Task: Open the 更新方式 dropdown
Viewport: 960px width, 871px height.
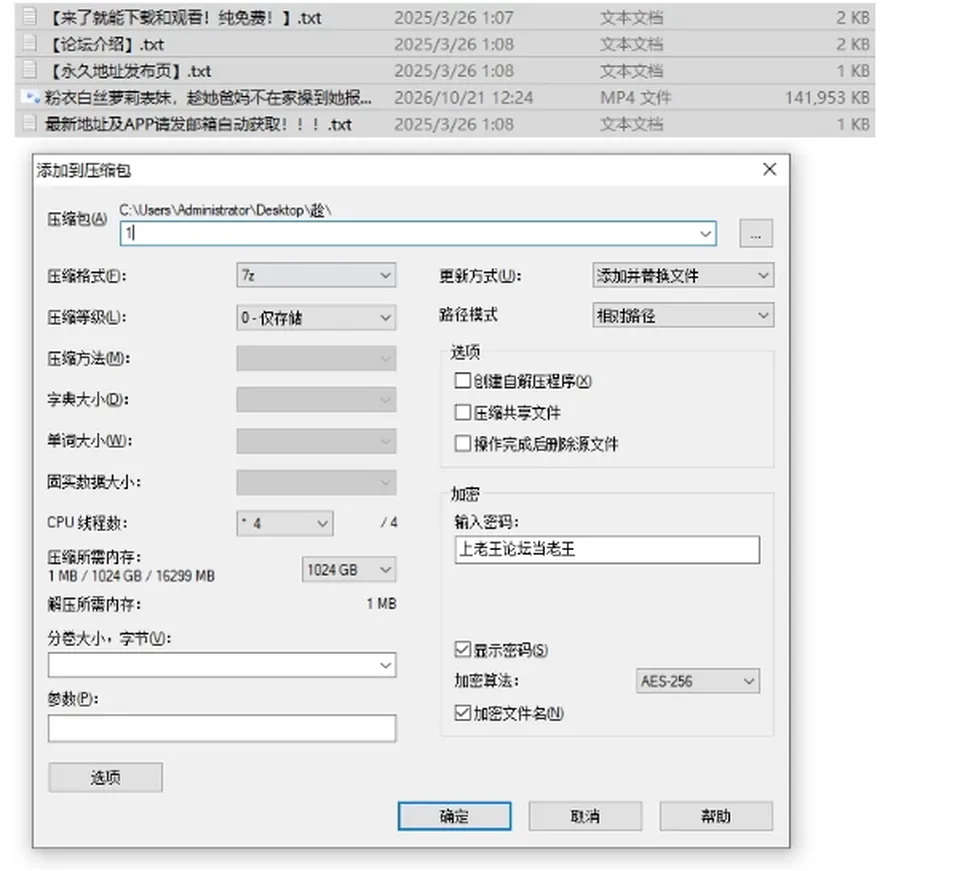Action: tap(683, 275)
